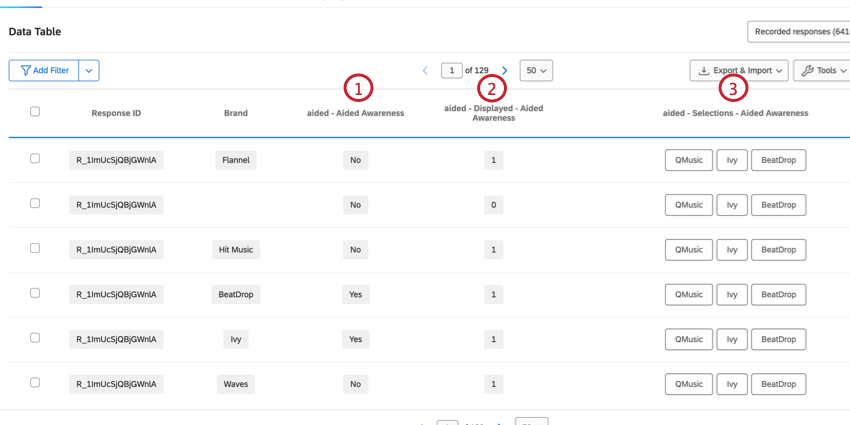Open Export & Import menu
This screenshot has width=850, height=425.
click(739, 70)
